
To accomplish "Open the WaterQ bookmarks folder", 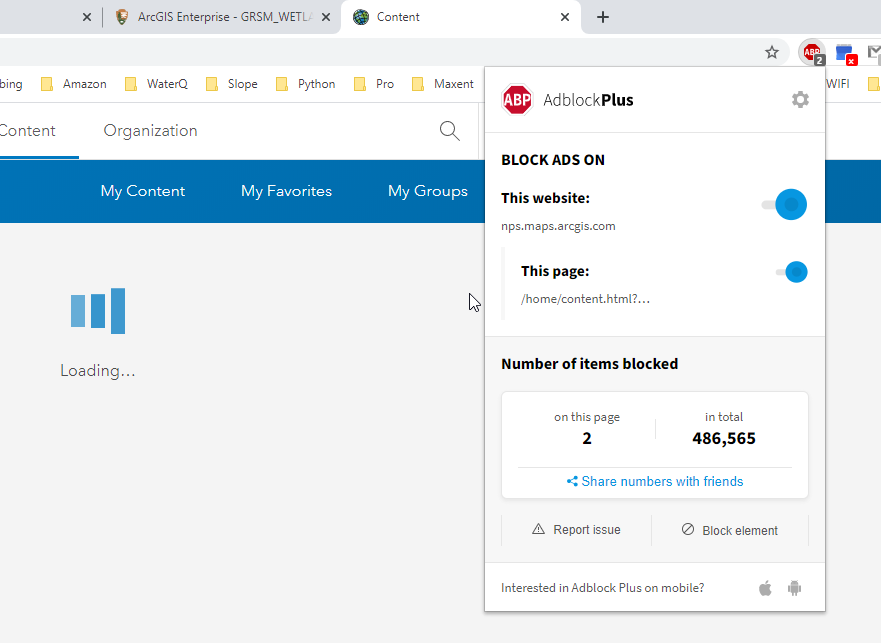I will point(157,84).
